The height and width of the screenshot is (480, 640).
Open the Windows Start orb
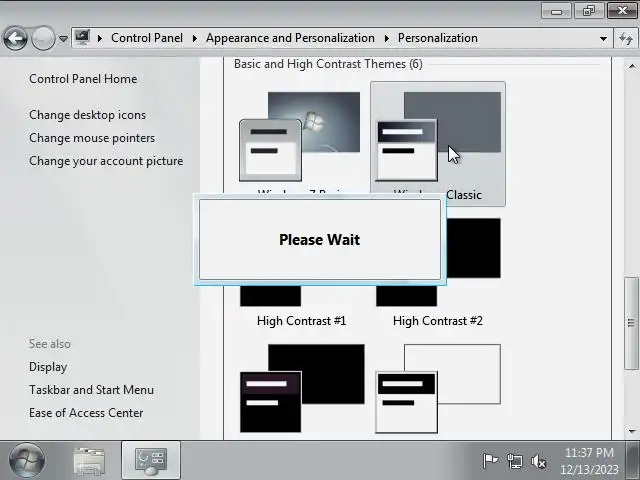coord(27,460)
